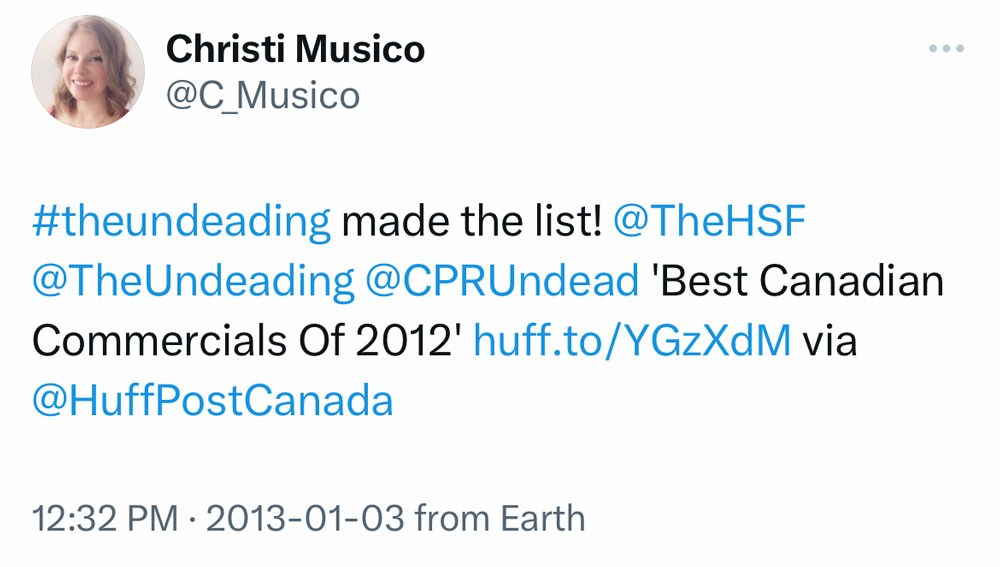
Task: Open the Christi Musico display name
Action: (295, 48)
